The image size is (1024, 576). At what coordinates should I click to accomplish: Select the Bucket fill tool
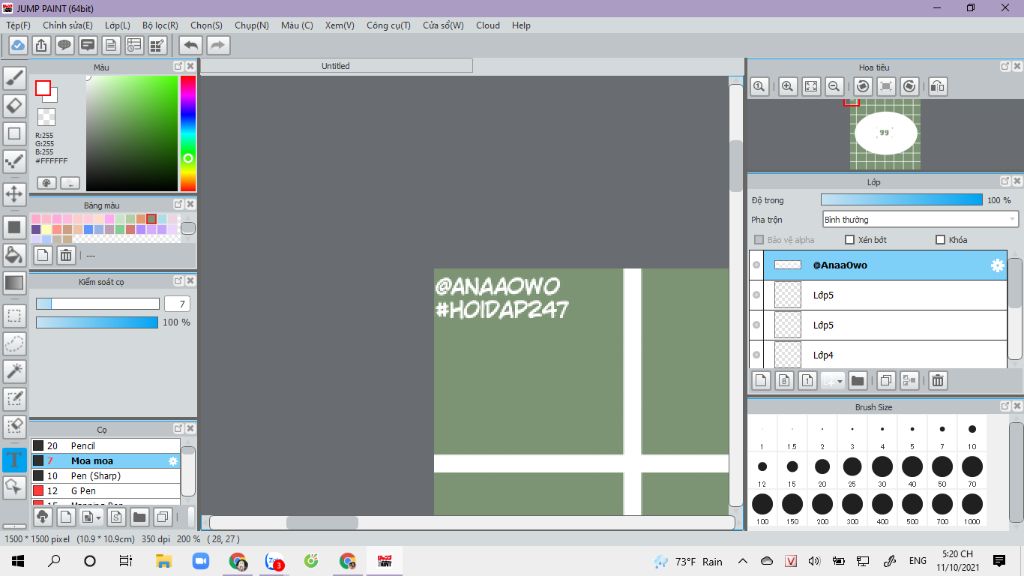coord(14,255)
